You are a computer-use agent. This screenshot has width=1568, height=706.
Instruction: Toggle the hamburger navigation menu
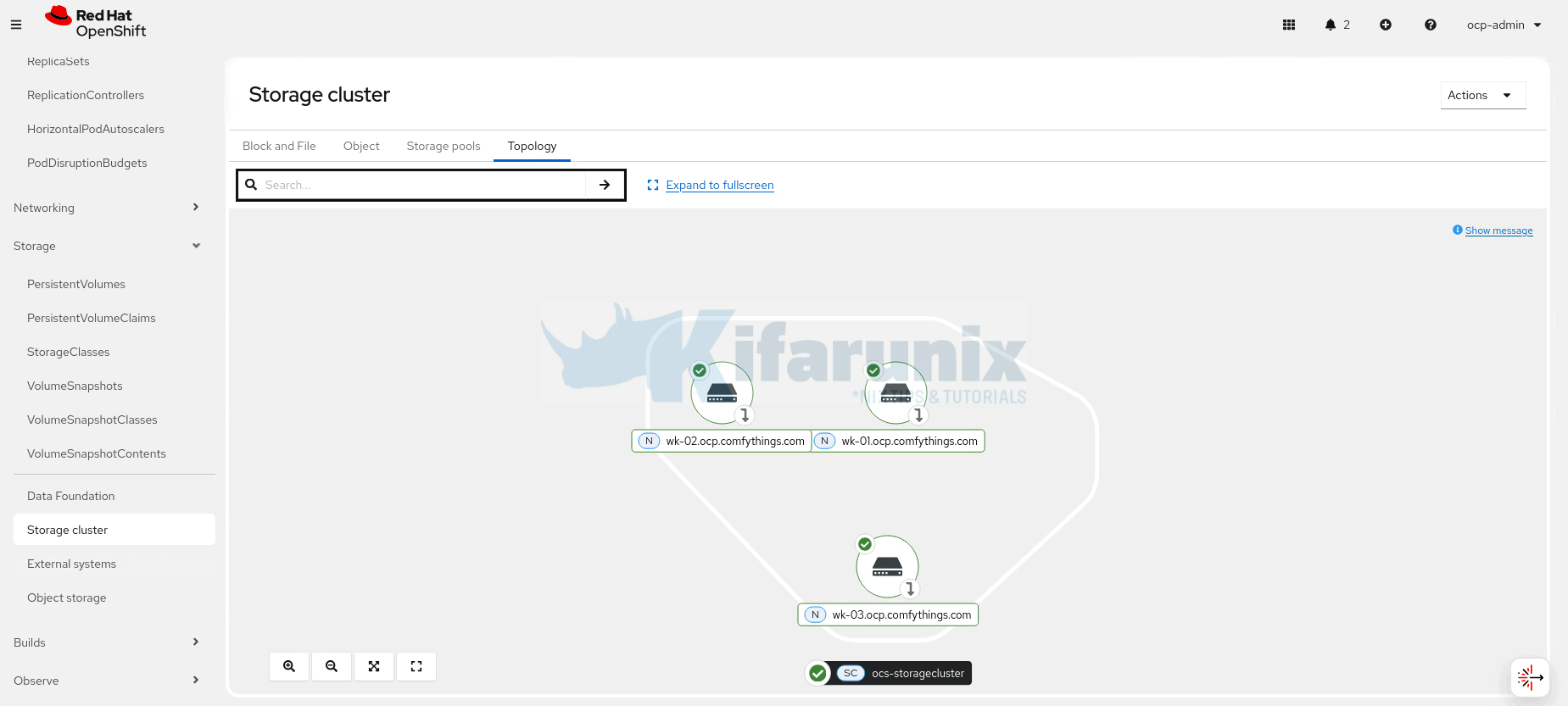(x=16, y=25)
